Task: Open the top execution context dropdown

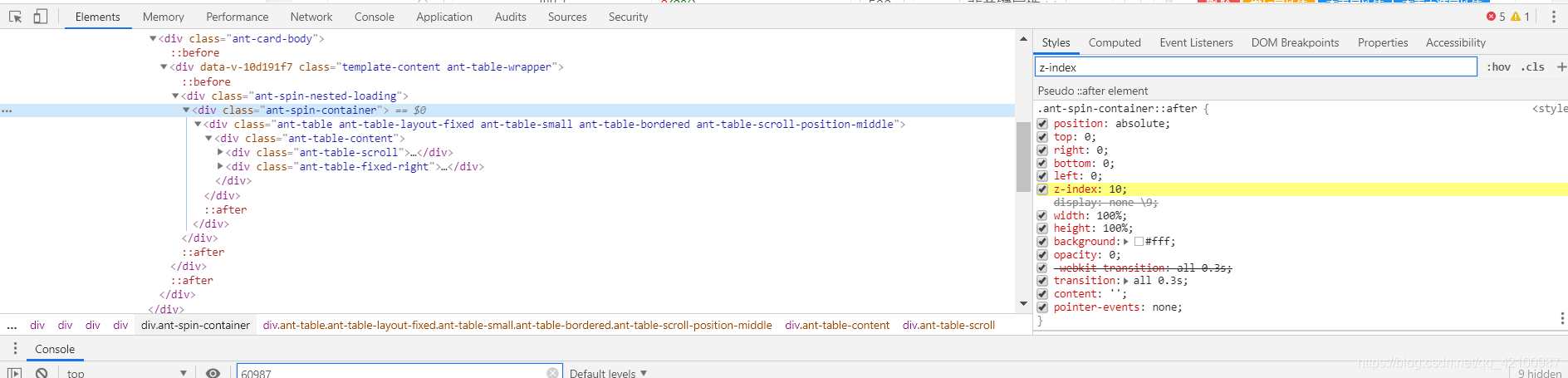Action: click(x=126, y=373)
